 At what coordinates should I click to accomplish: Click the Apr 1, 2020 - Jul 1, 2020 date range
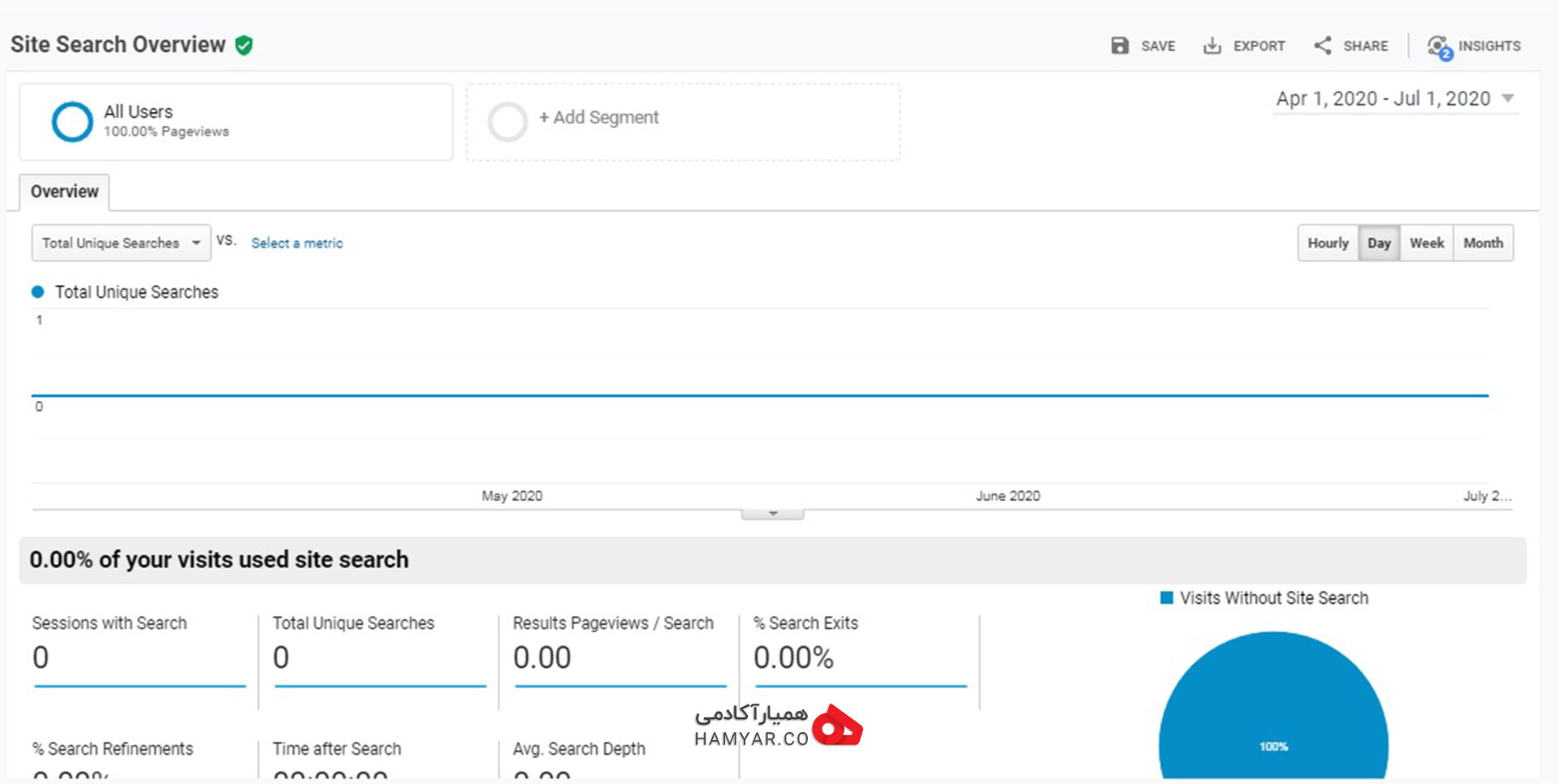[x=1383, y=98]
